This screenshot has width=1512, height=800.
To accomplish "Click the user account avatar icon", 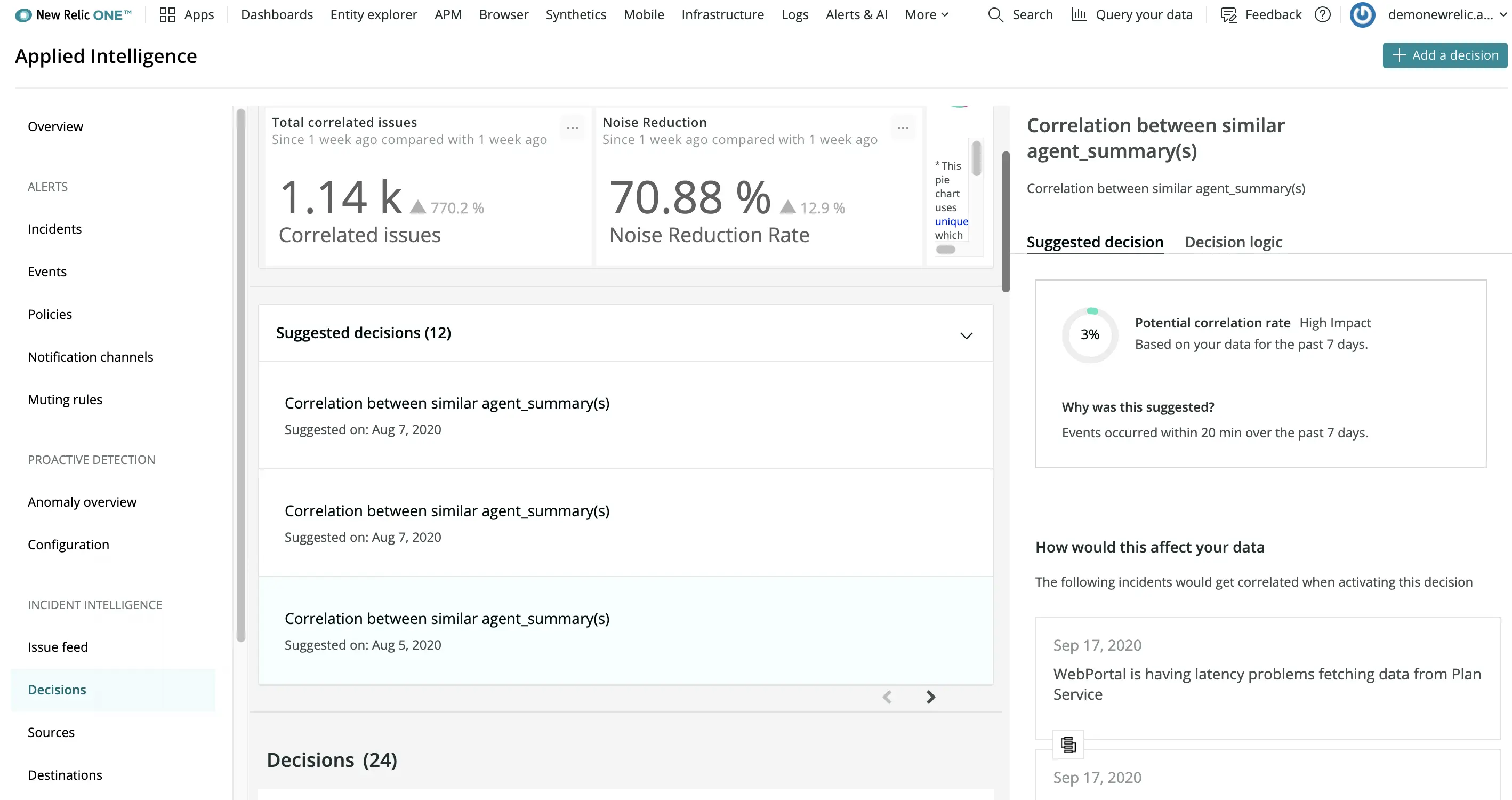I will pos(1362,15).
